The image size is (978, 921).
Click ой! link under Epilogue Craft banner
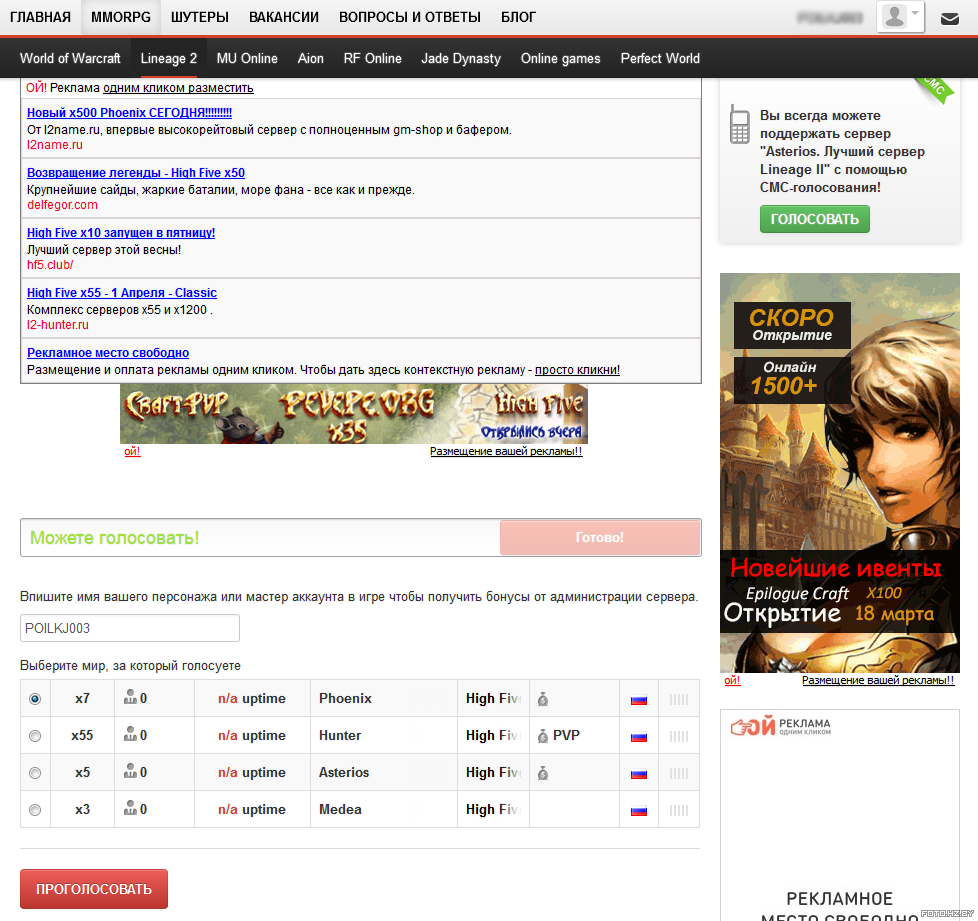(732, 680)
